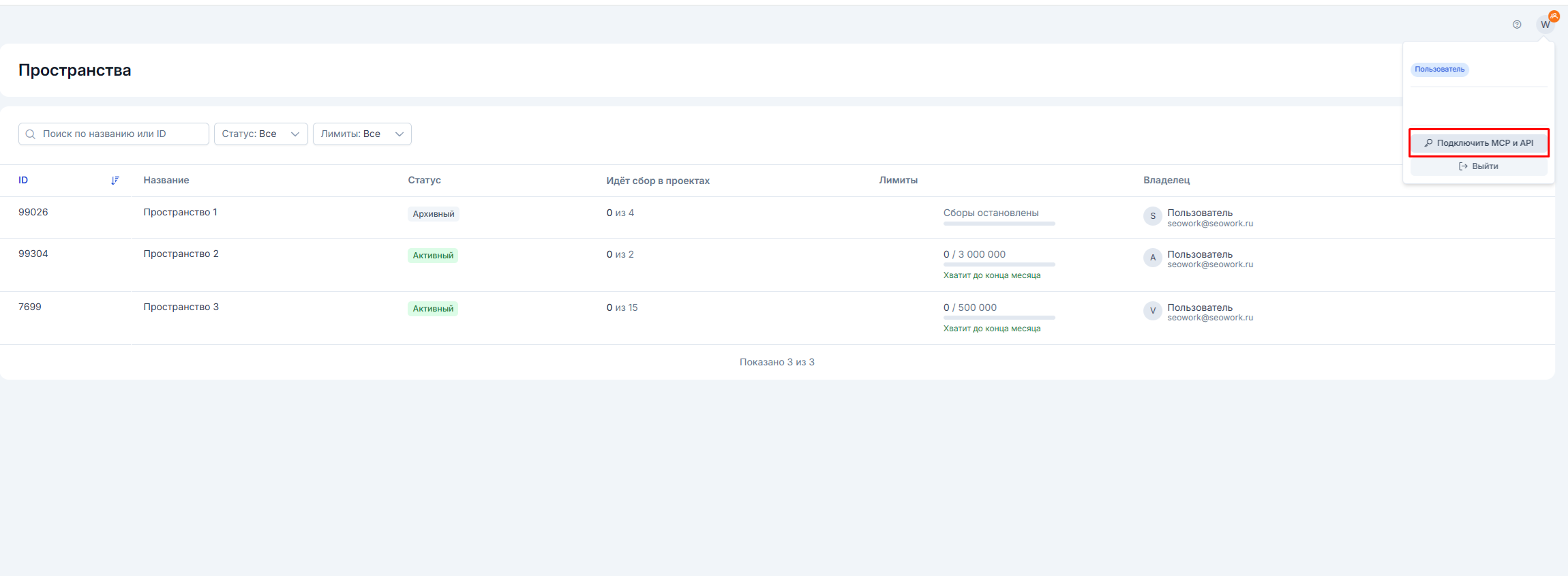Click the 0 из 4 projects cell

click(620, 213)
